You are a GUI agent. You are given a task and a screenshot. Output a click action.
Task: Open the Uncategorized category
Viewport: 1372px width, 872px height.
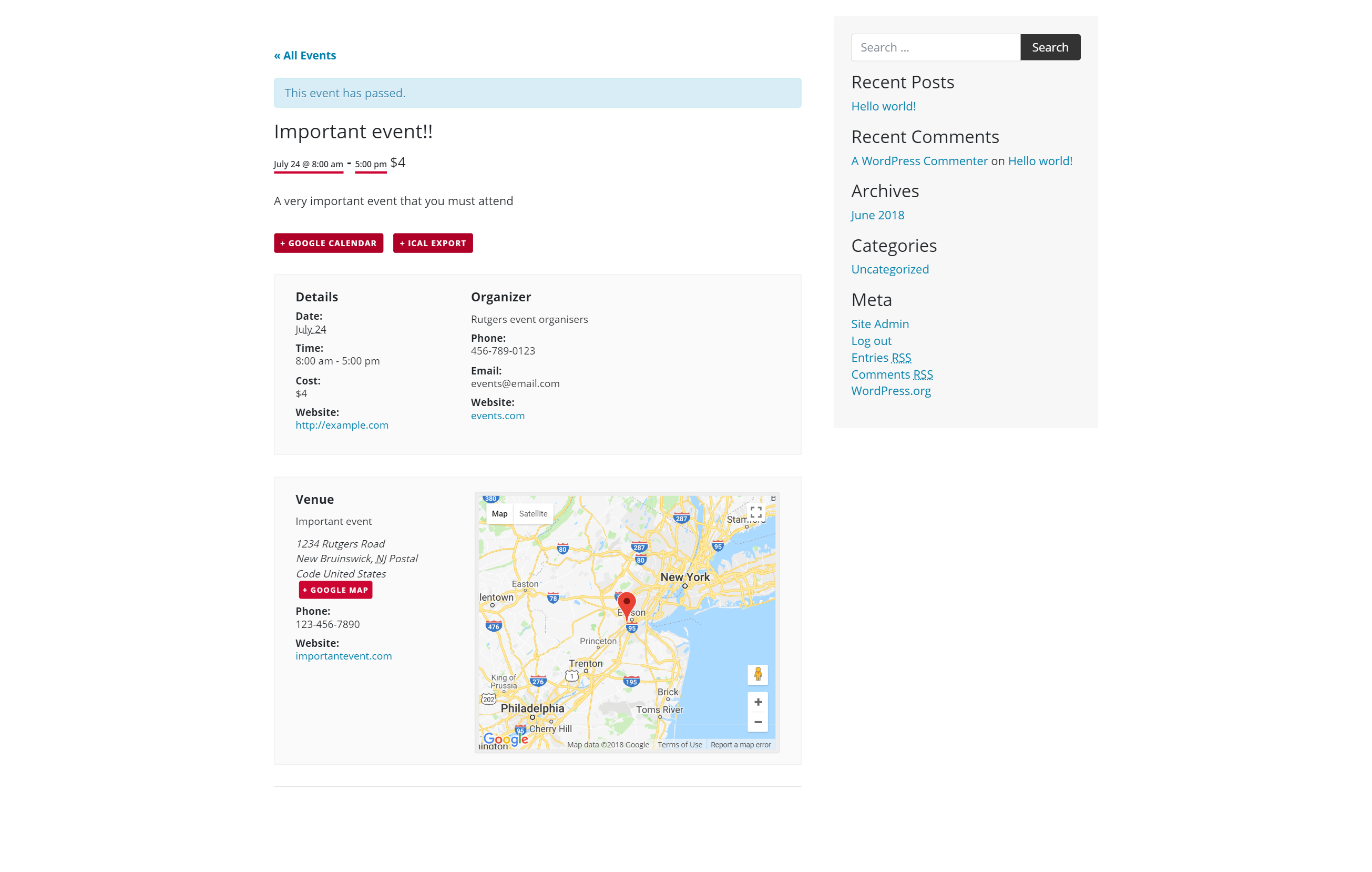pos(889,269)
